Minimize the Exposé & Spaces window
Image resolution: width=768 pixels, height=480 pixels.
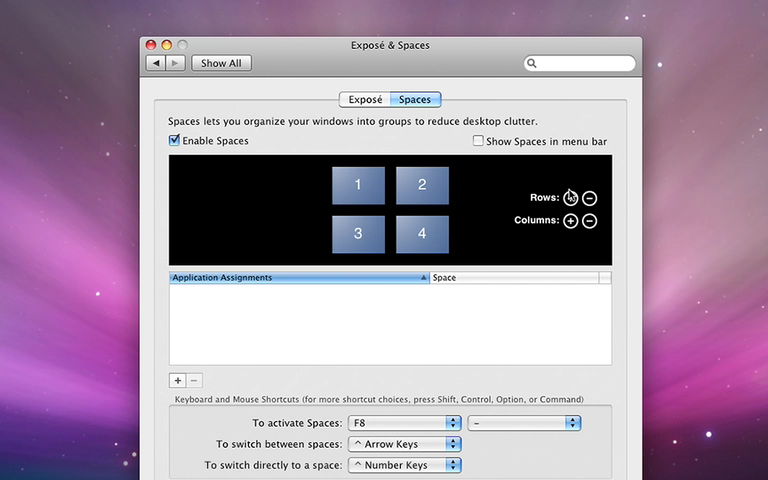point(167,45)
